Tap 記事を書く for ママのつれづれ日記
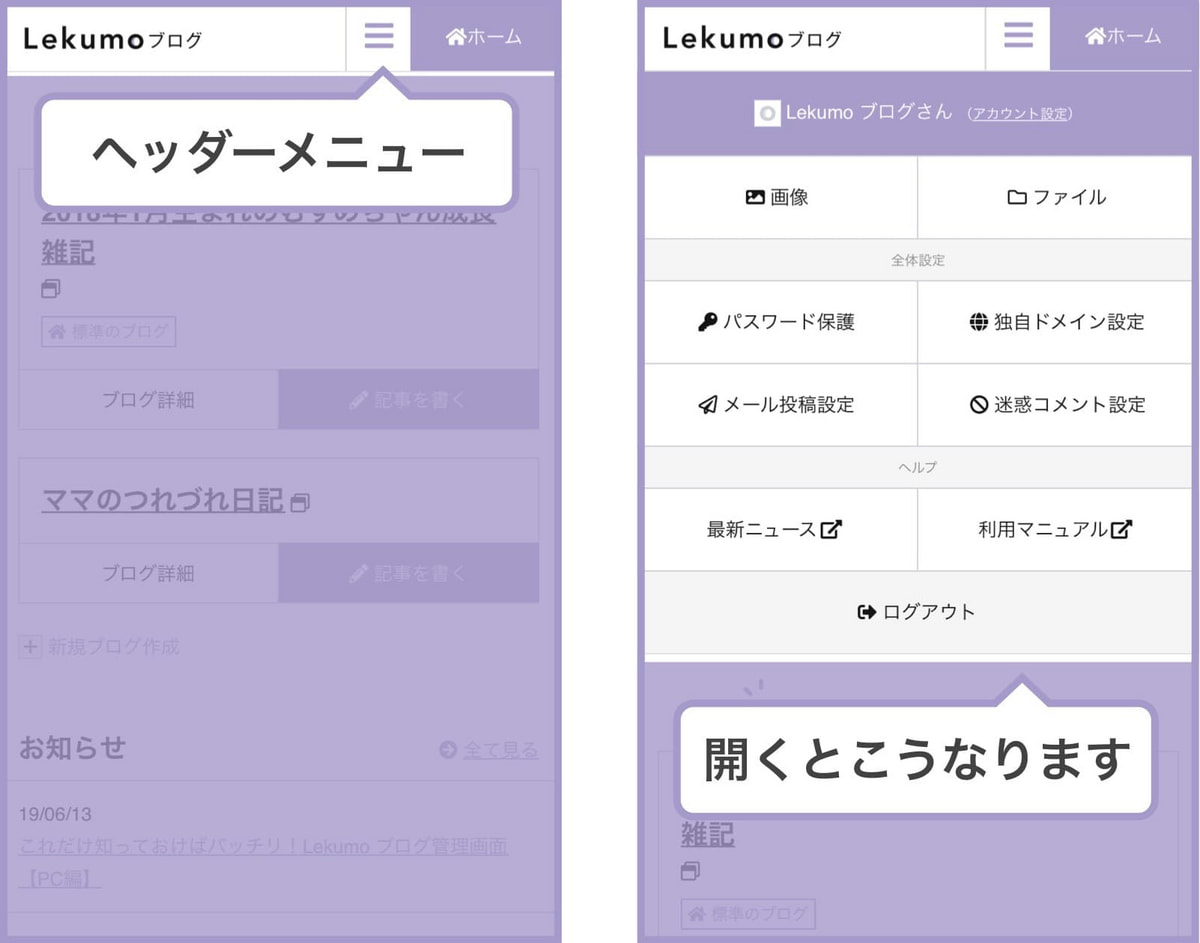The height and width of the screenshot is (943, 1200). click(x=408, y=573)
